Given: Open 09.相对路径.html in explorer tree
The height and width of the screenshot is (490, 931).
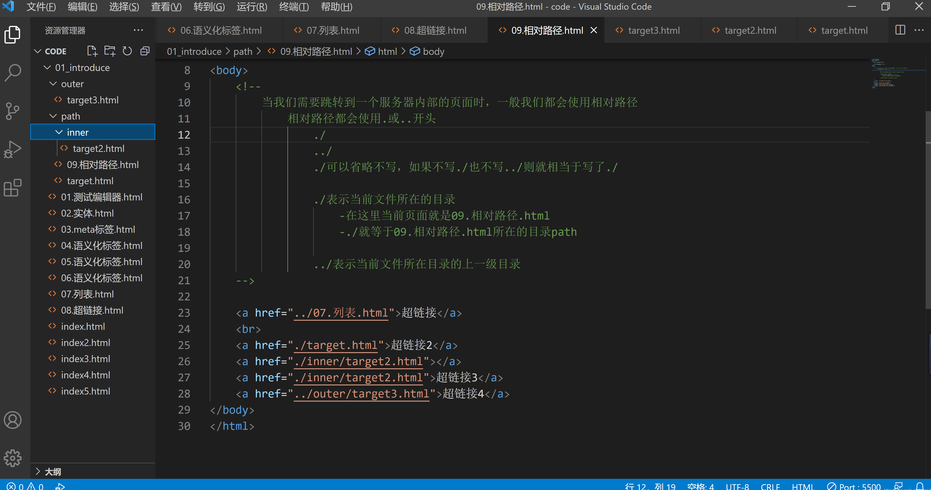Looking at the screenshot, I should [x=93, y=165].
